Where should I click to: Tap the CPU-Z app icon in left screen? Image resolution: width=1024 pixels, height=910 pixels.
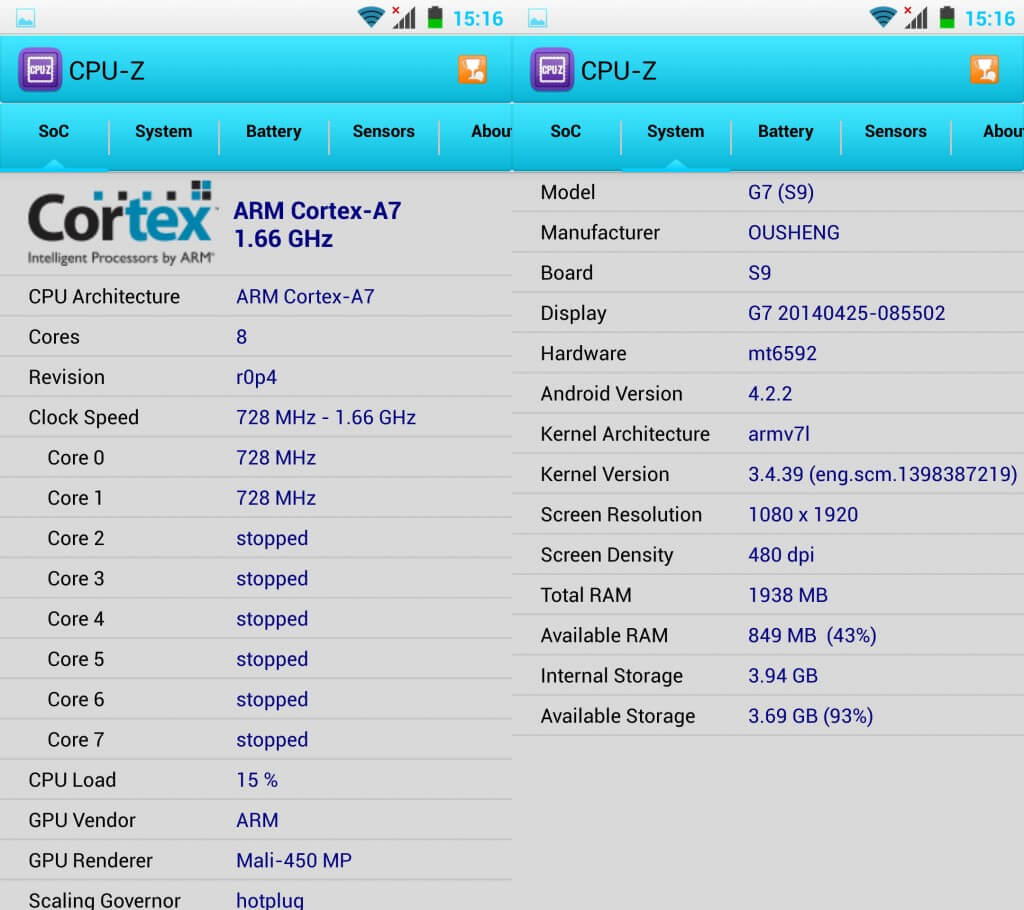(40, 69)
